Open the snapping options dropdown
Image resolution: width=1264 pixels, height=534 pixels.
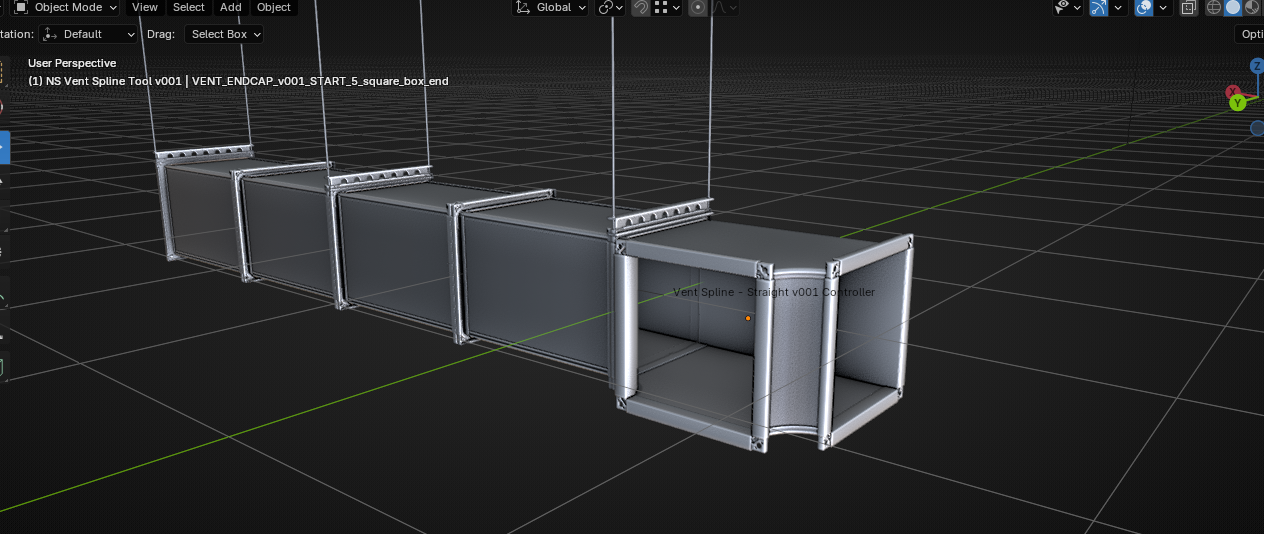tap(667, 7)
